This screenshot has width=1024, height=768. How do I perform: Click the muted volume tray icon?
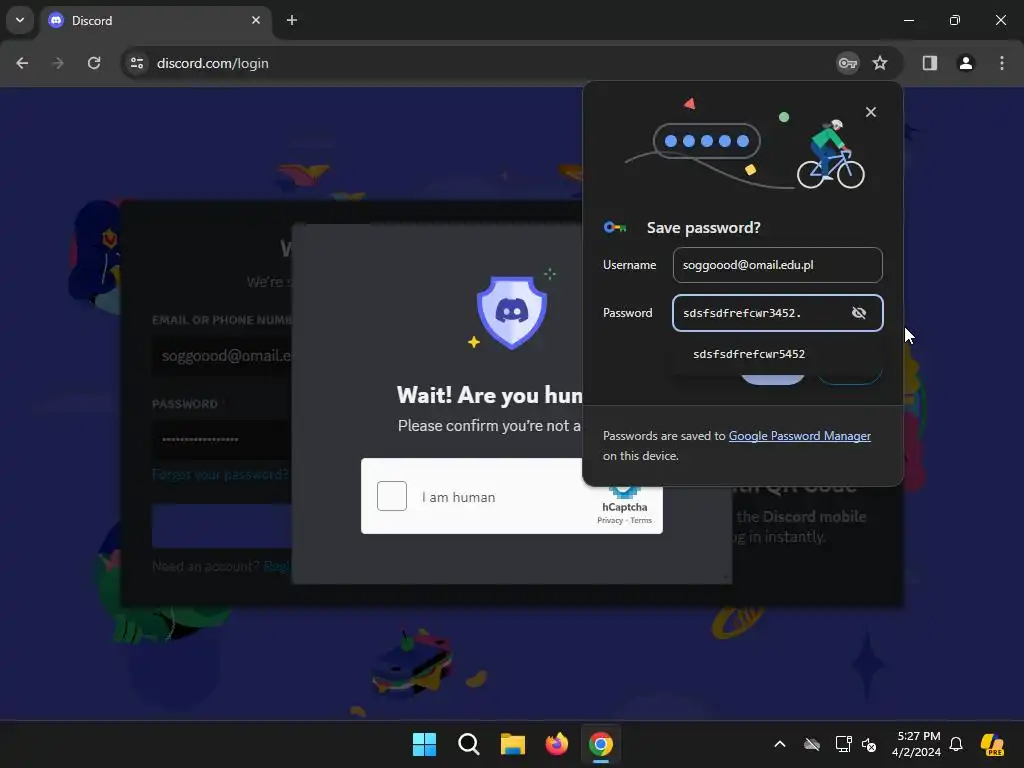pyautogui.click(x=869, y=744)
